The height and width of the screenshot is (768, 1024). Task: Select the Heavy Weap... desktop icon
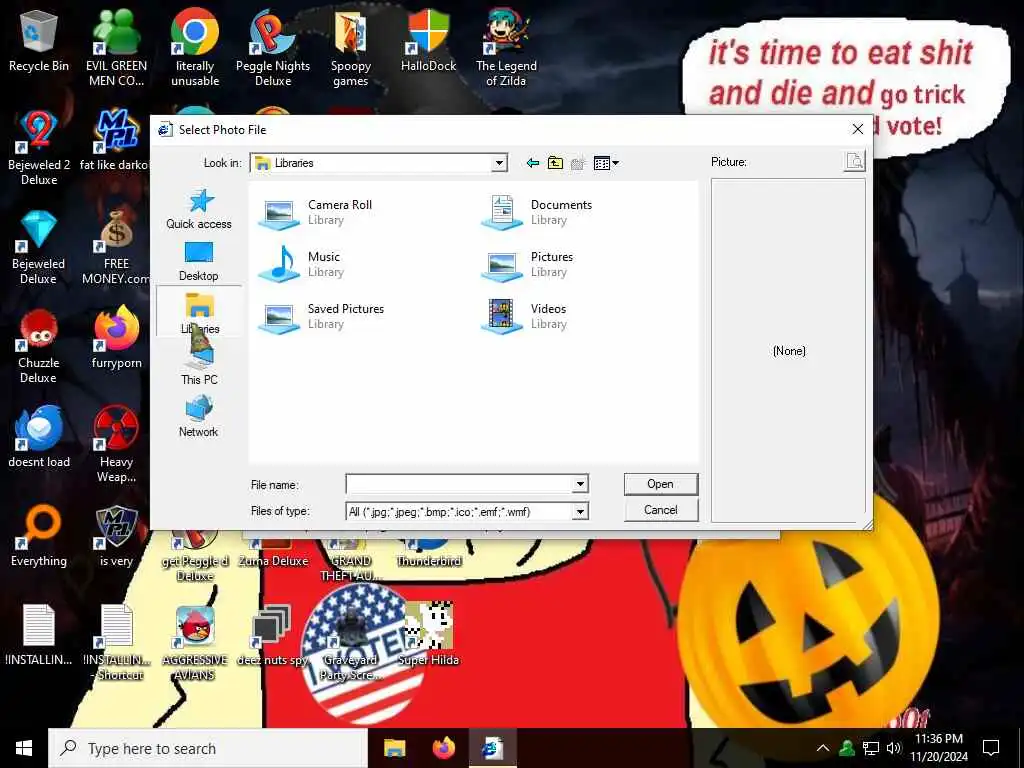click(116, 444)
